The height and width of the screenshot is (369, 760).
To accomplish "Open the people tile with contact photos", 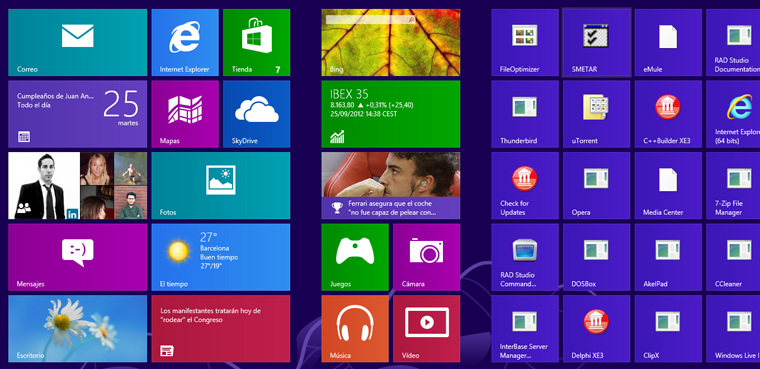I will (78, 186).
